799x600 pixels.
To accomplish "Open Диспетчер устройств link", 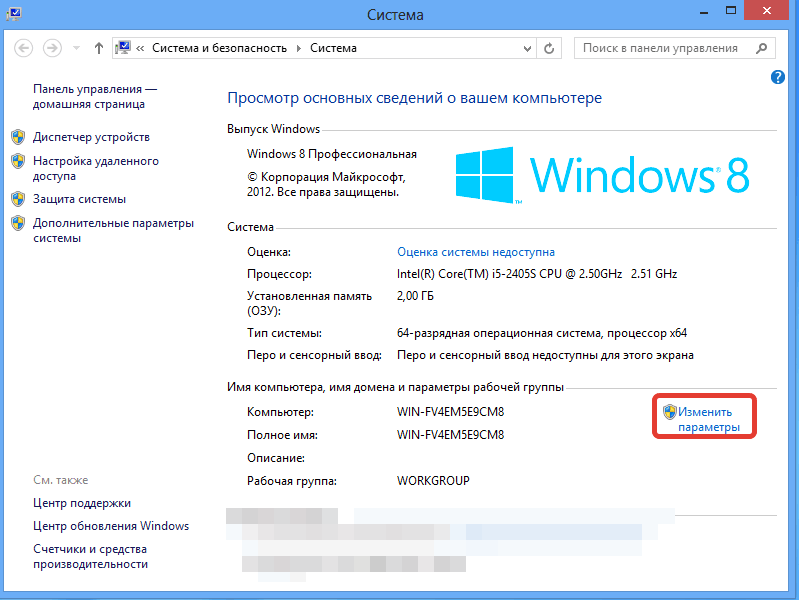I will (x=91, y=137).
